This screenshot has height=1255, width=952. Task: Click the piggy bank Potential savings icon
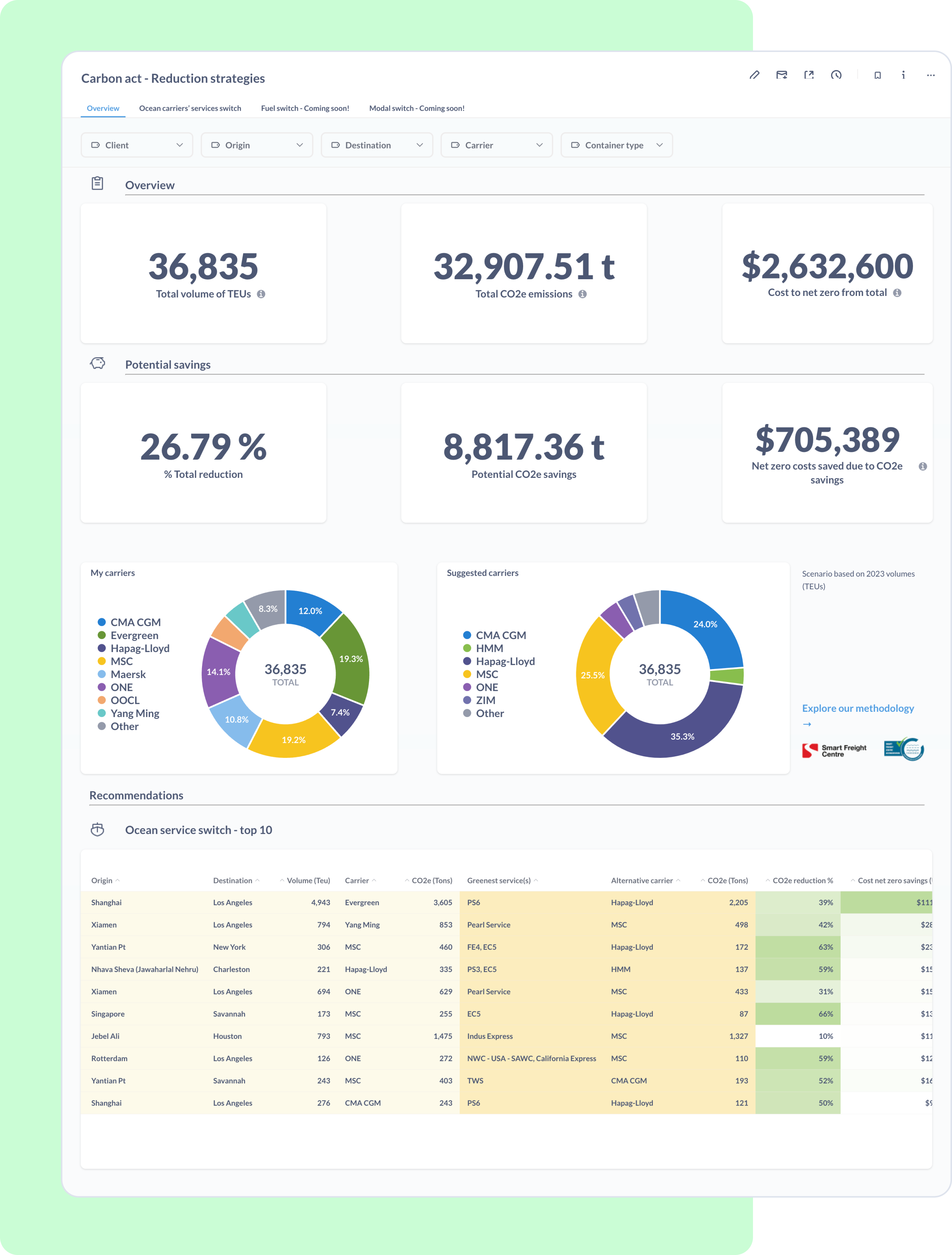(x=98, y=363)
